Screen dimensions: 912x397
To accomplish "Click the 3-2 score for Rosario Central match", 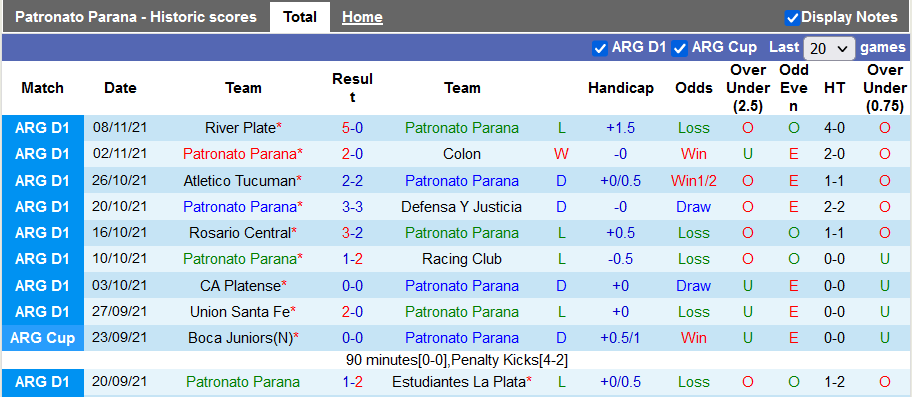I will point(352,233).
